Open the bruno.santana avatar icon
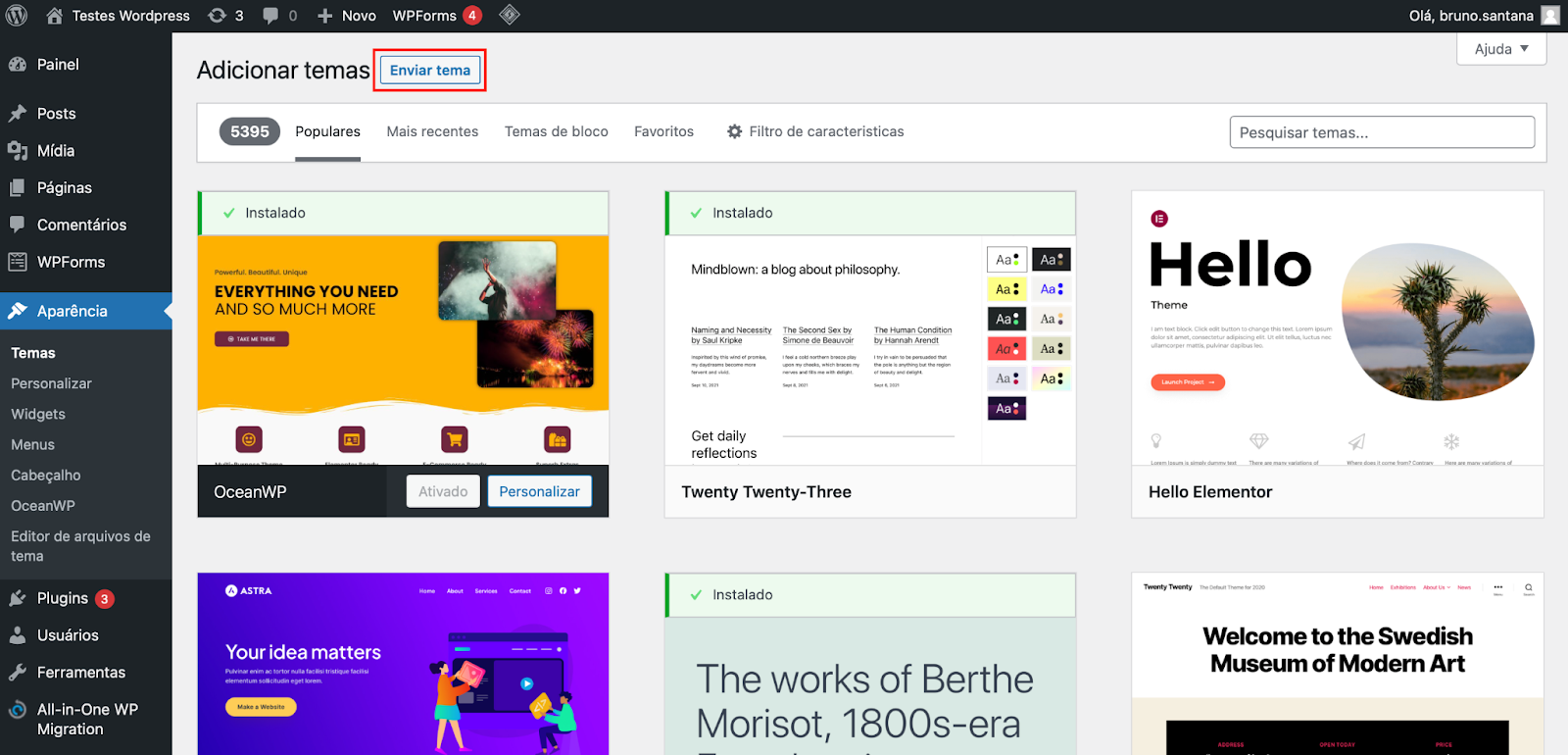This screenshot has height=755, width=1568. pos(1550,16)
